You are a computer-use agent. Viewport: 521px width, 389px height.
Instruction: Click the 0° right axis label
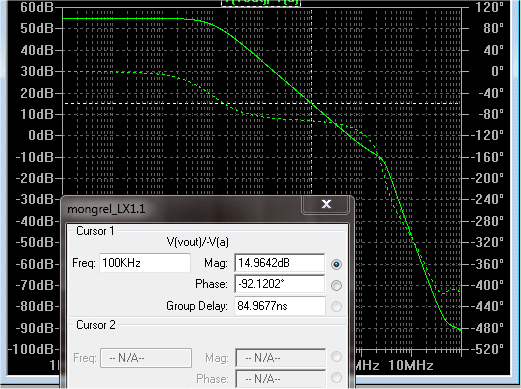[497, 71]
